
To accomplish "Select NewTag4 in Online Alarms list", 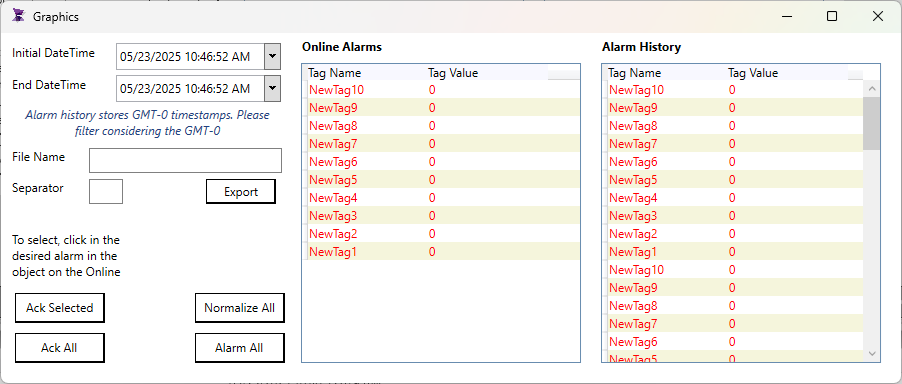I will [x=441, y=198].
